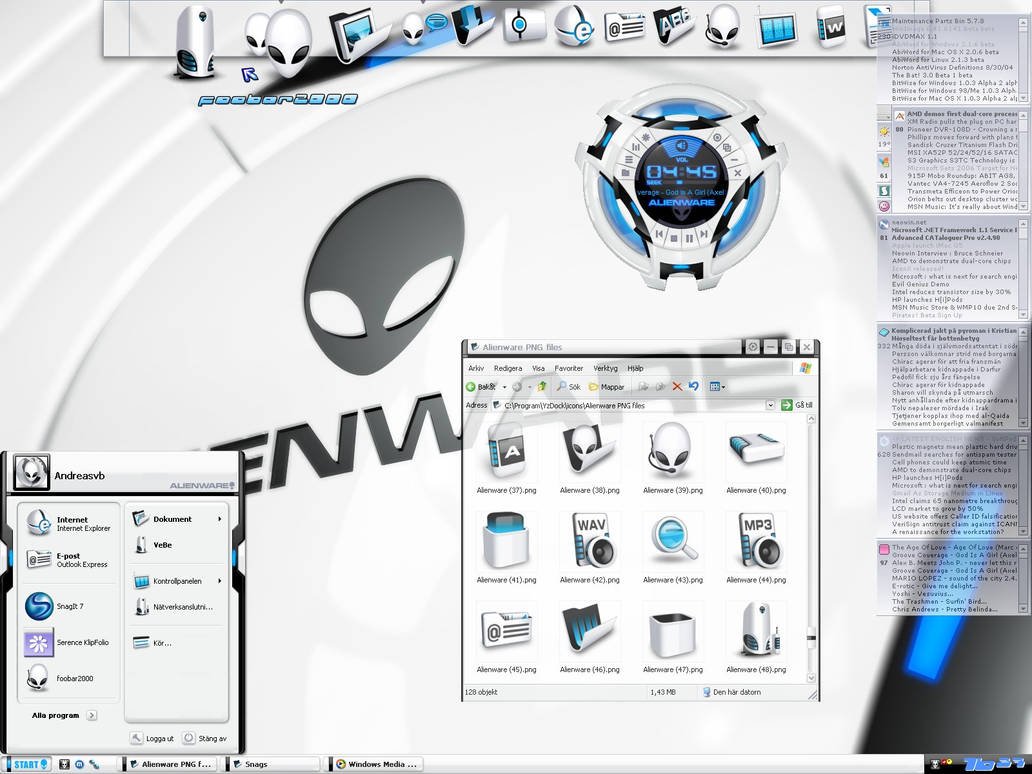Viewport: 1032px width, 774px height.
Task: Click the address path field
Action: [634, 405]
